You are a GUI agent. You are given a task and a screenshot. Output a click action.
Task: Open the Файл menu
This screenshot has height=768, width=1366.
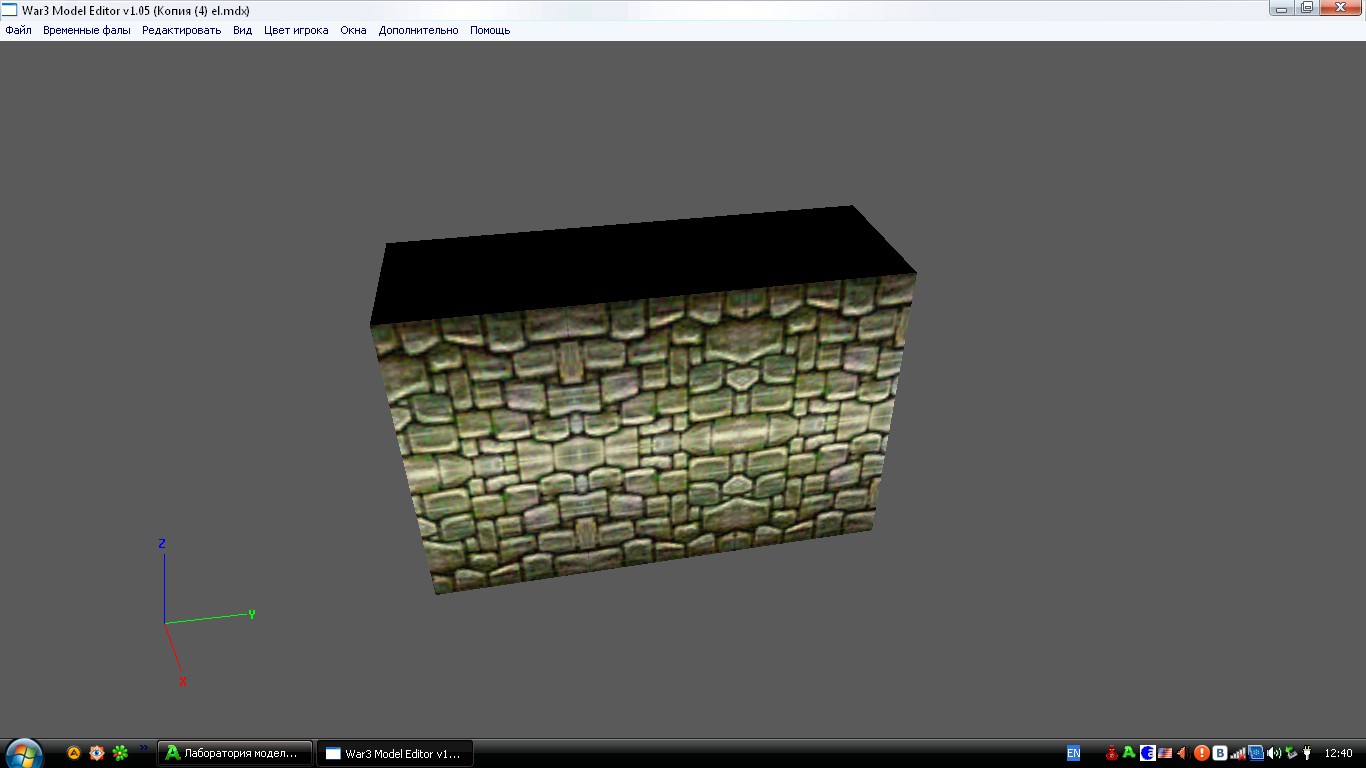[x=18, y=30]
